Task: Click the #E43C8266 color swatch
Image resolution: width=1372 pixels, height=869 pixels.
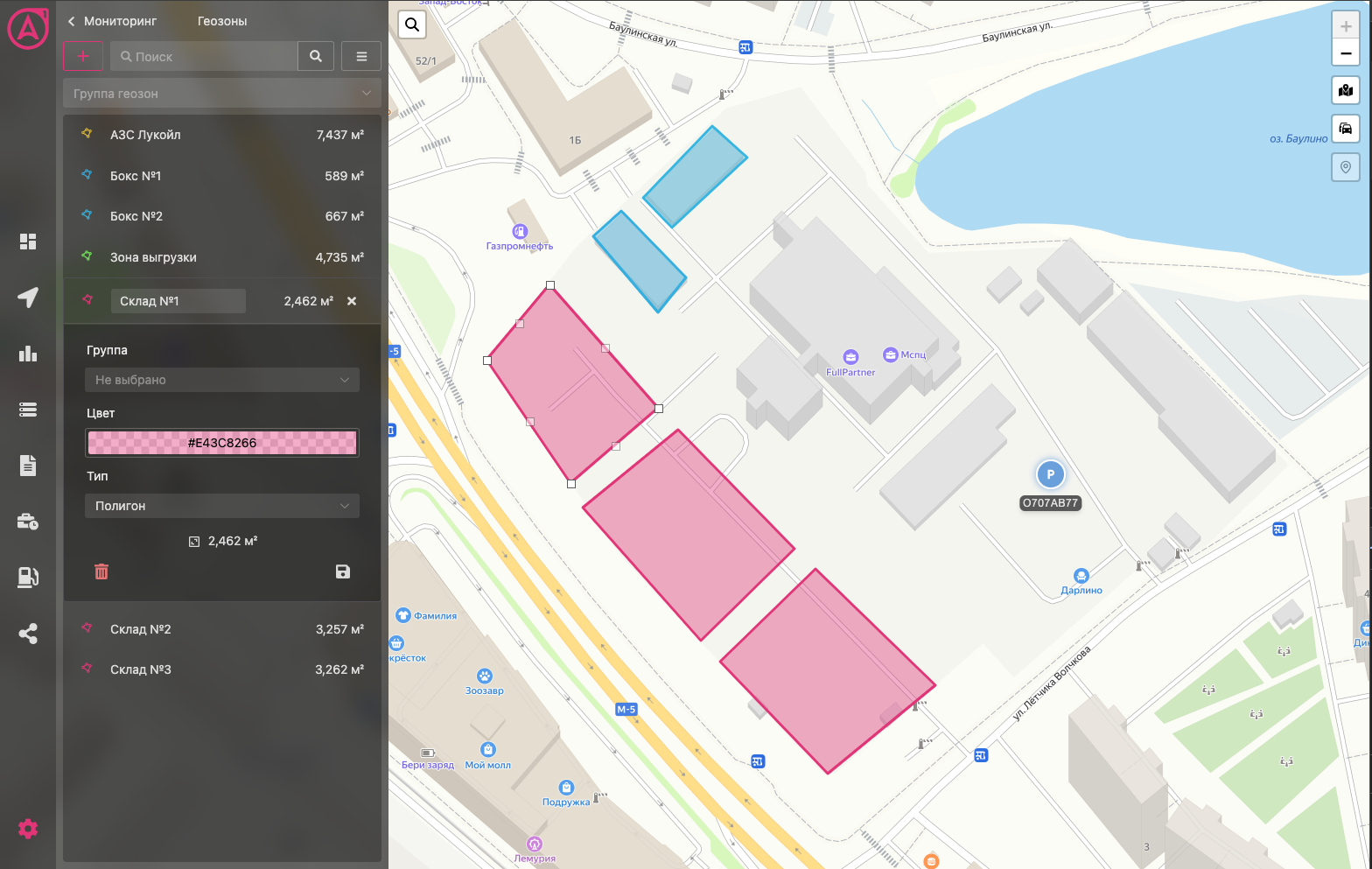Action: point(222,443)
